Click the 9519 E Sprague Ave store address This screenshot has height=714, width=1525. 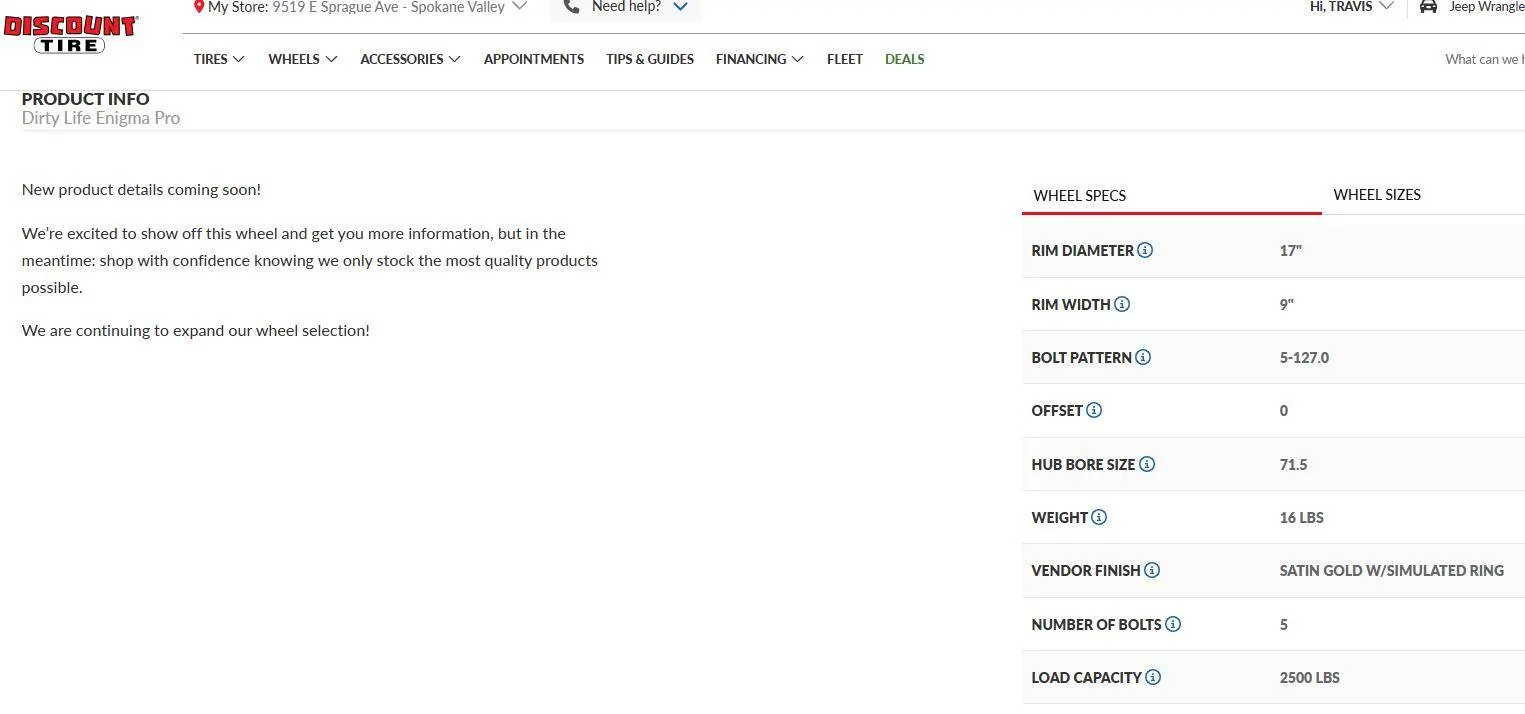tap(389, 7)
